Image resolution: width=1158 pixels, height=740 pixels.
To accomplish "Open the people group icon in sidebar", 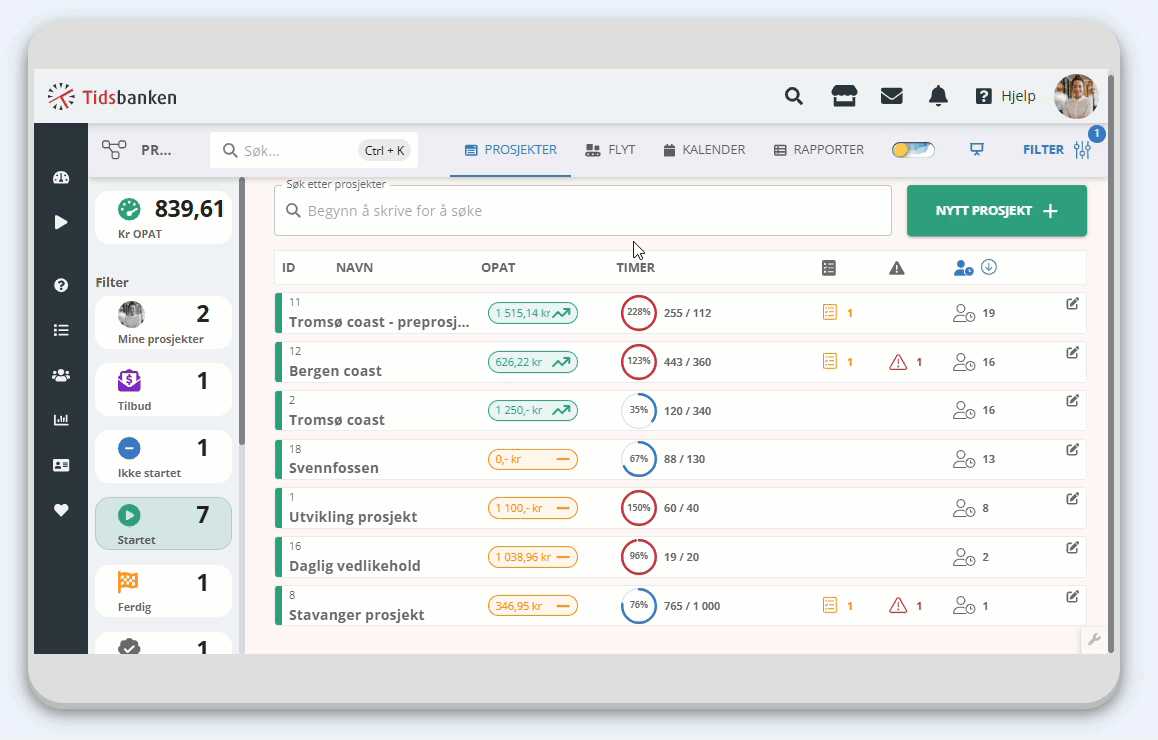I will (61, 375).
